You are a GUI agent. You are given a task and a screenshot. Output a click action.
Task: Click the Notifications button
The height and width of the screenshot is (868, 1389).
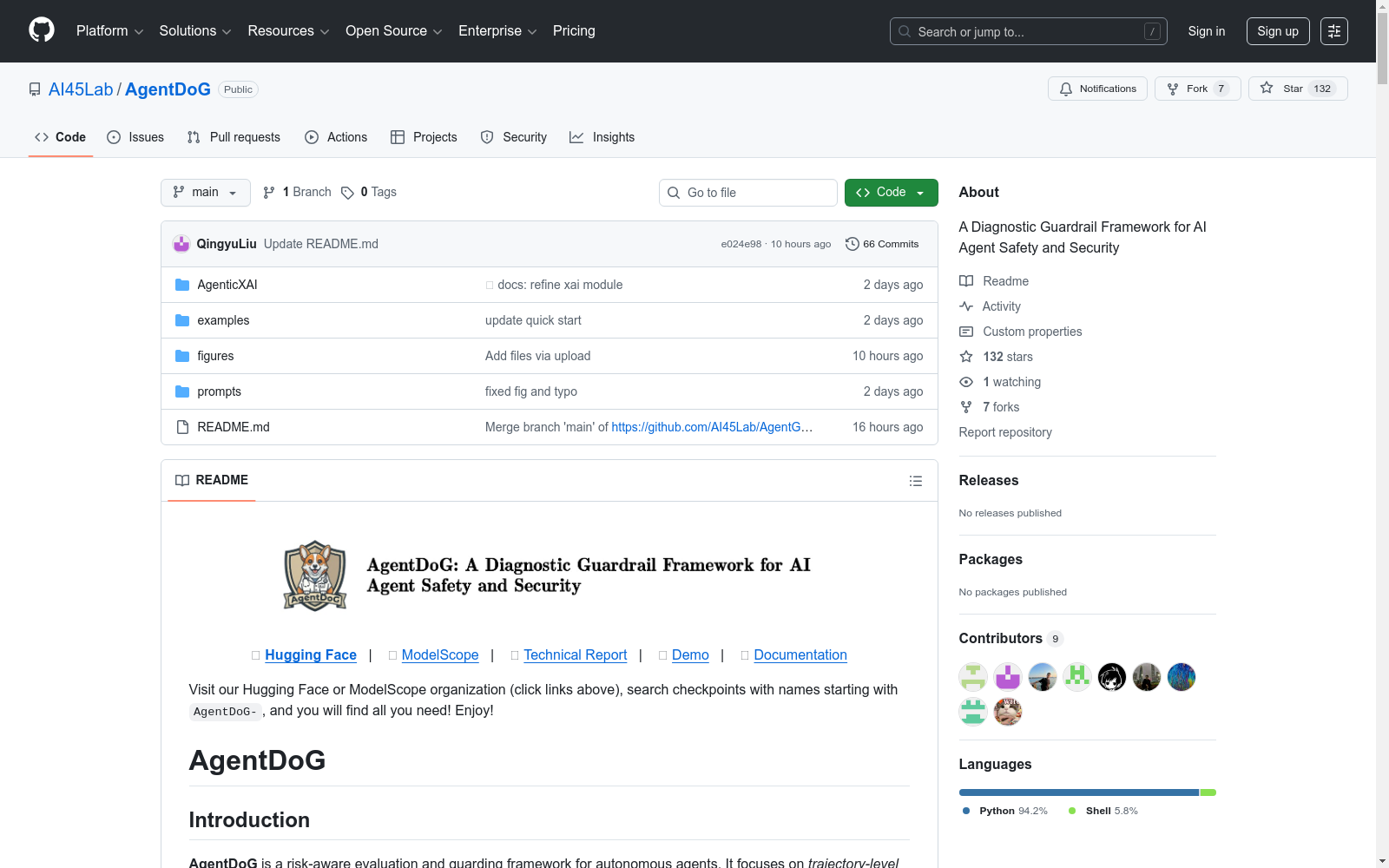[x=1098, y=89]
